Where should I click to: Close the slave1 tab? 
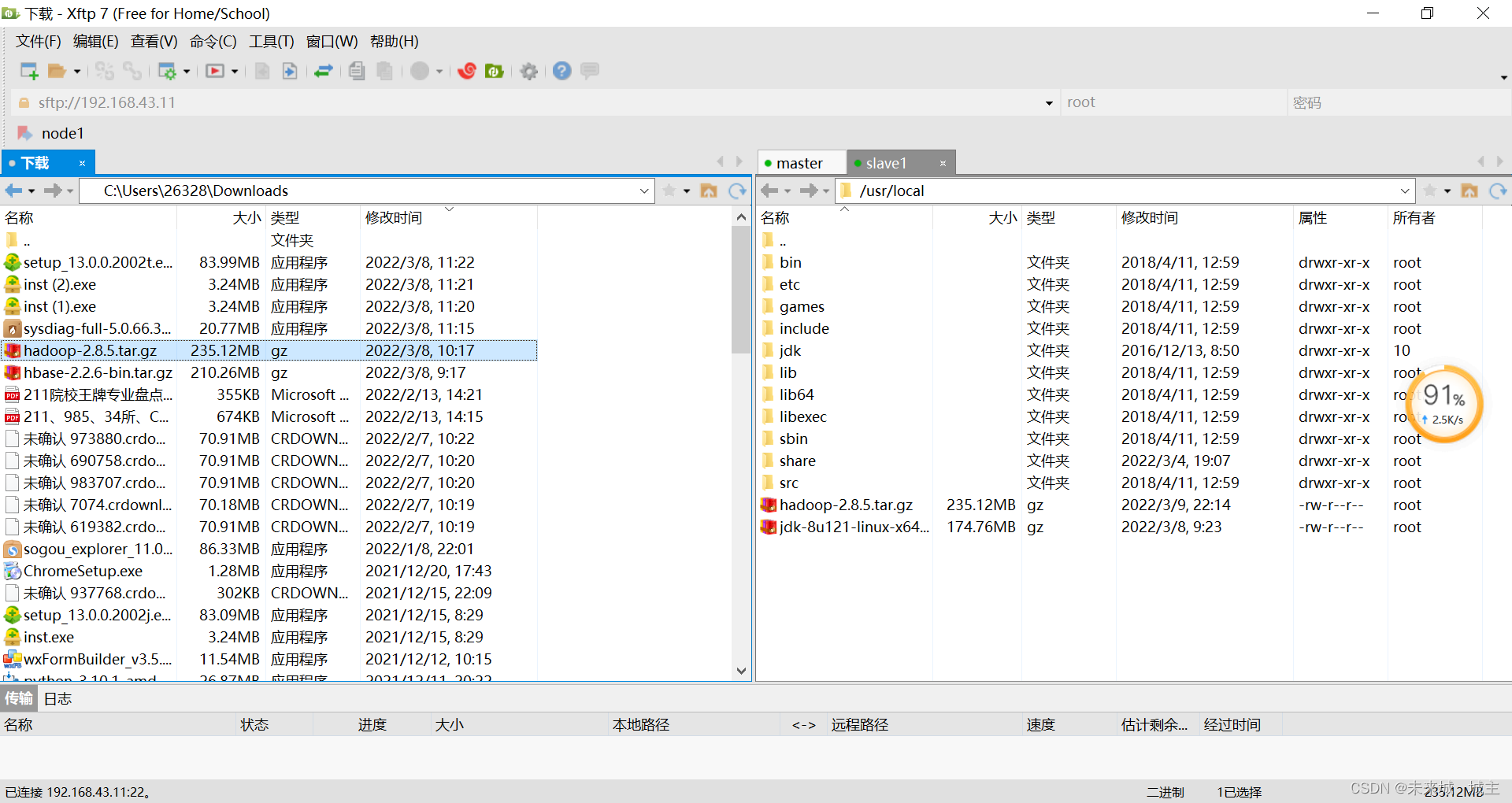click(943, 163)
